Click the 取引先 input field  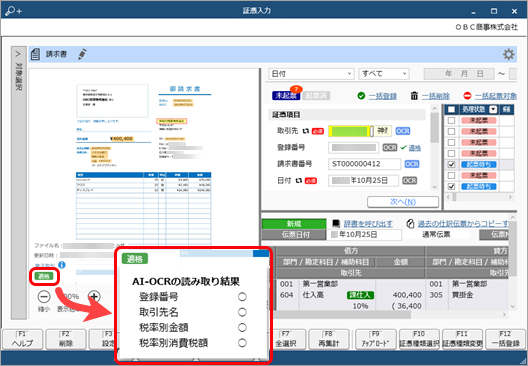pos(360,131)
